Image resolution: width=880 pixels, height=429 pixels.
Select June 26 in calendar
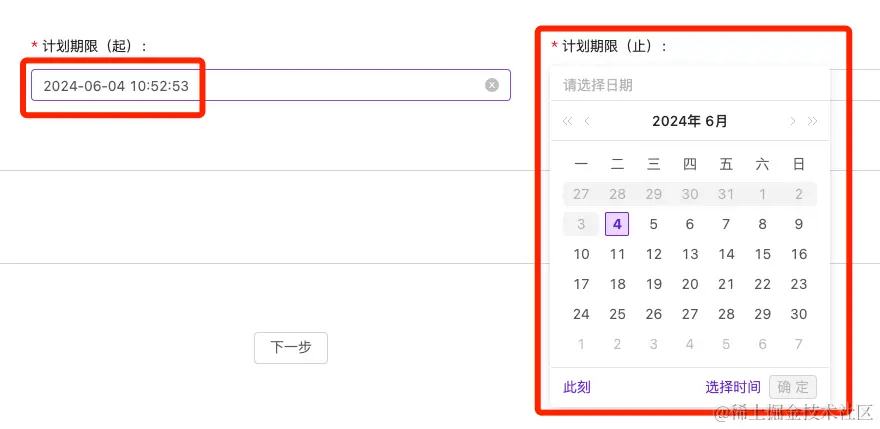tap(653, 314)
